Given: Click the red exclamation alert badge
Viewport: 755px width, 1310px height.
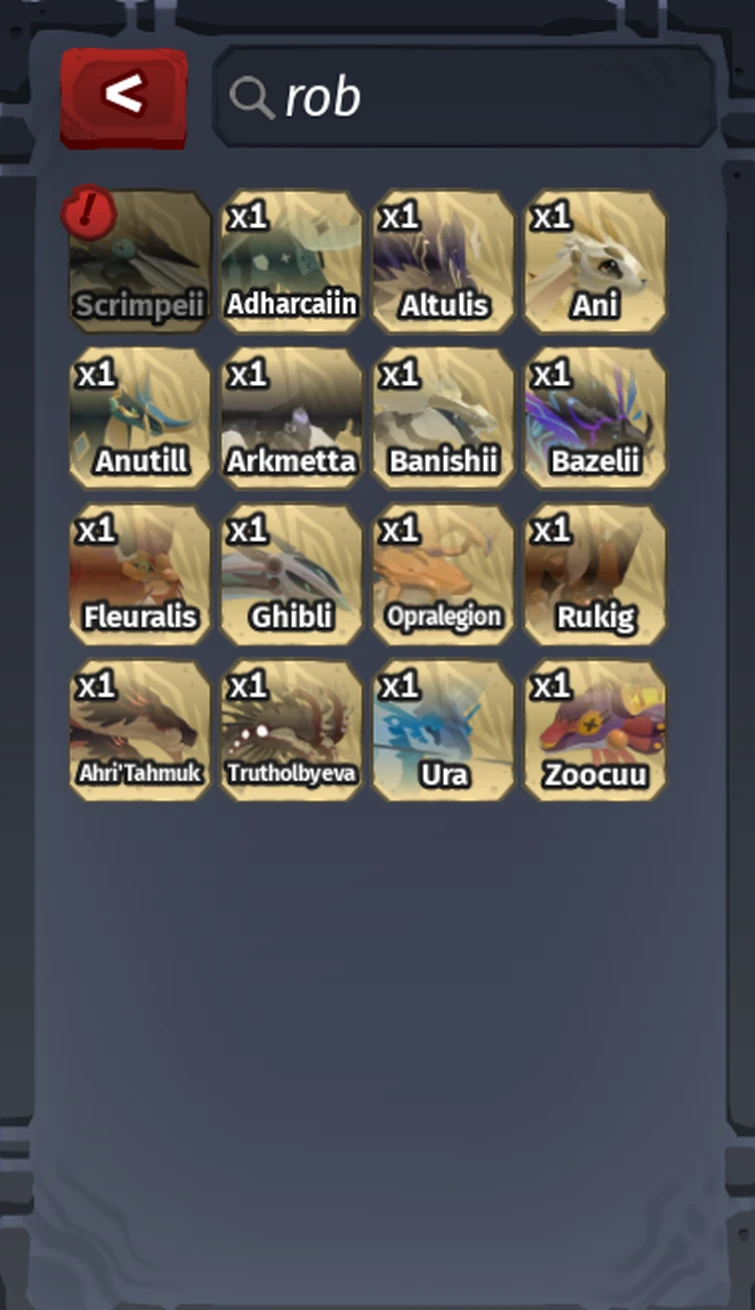Looking at the screenshot, I should coord(89,211).
